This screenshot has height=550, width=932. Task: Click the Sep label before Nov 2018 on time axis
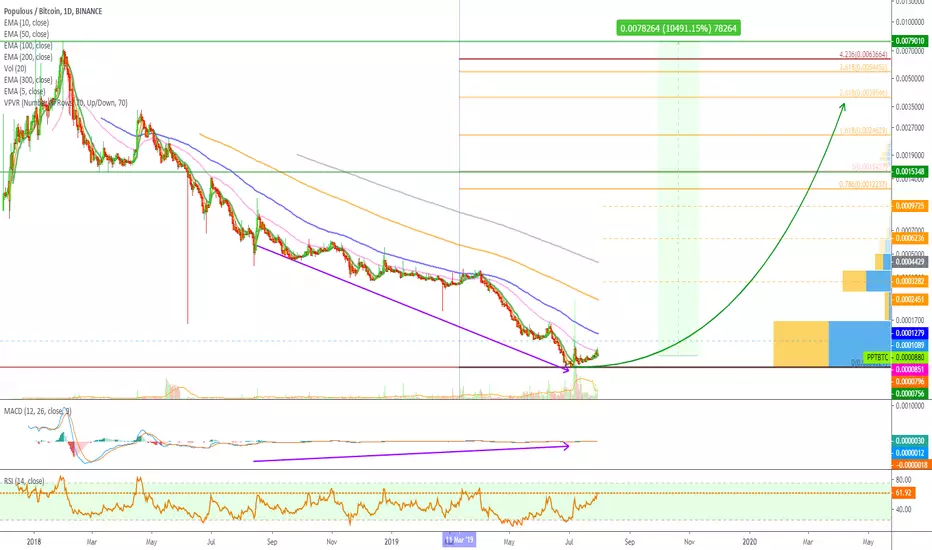tap(272, 542)
